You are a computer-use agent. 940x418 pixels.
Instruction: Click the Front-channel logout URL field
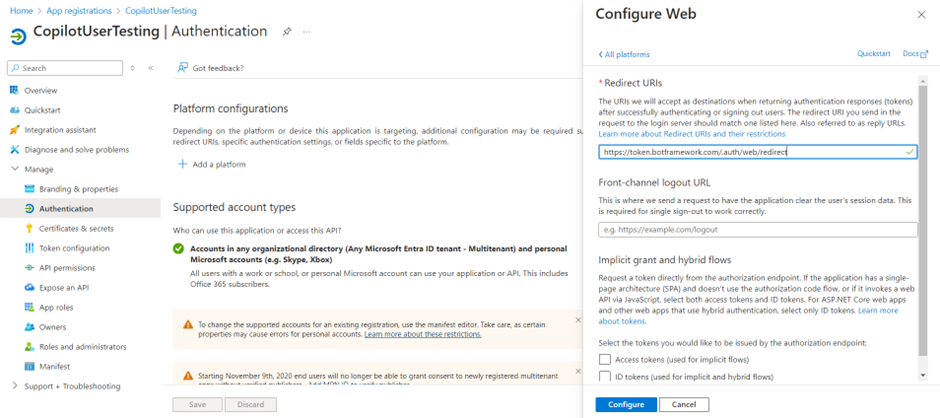tap(757, 230)
